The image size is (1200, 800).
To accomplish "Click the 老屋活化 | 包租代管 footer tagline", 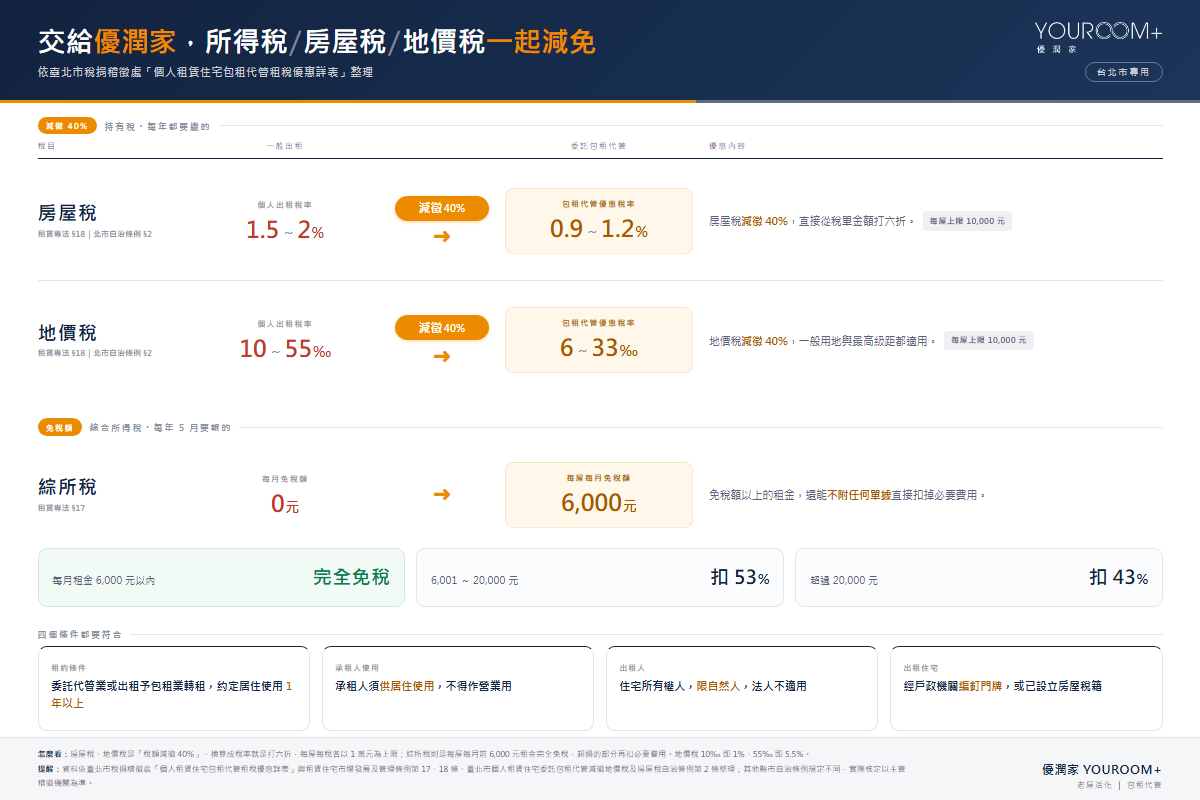I will [x=1119, y=786].
